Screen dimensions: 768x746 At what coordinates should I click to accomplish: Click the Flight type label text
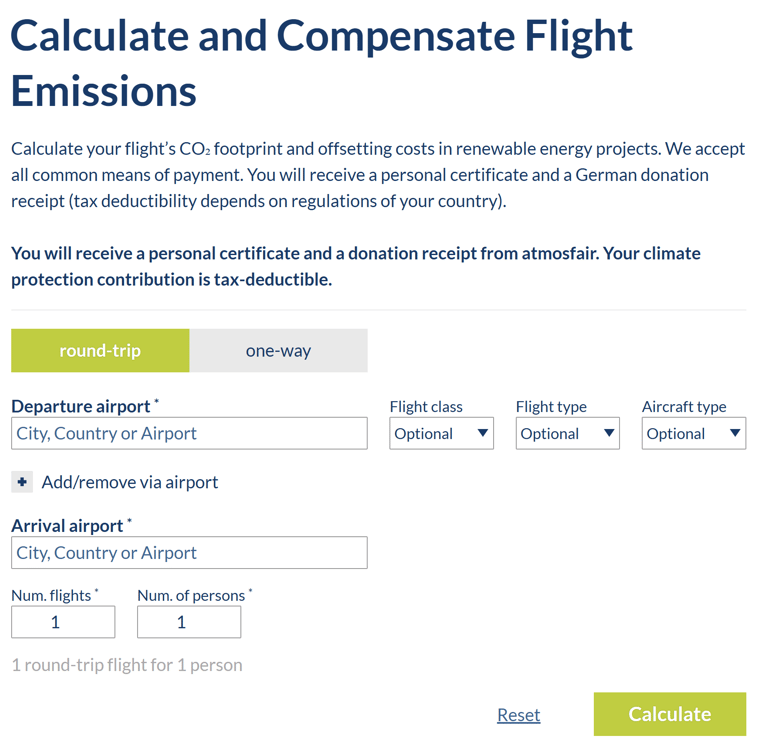(551, 407)
